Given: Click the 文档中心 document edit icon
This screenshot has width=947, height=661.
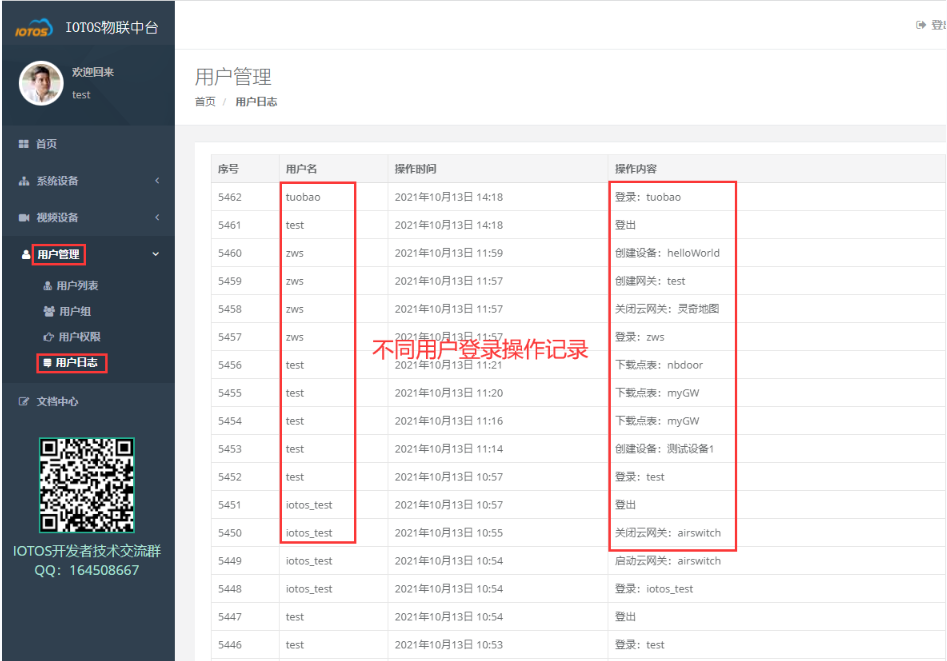Looking at the screenshot, I should [24, 401].
